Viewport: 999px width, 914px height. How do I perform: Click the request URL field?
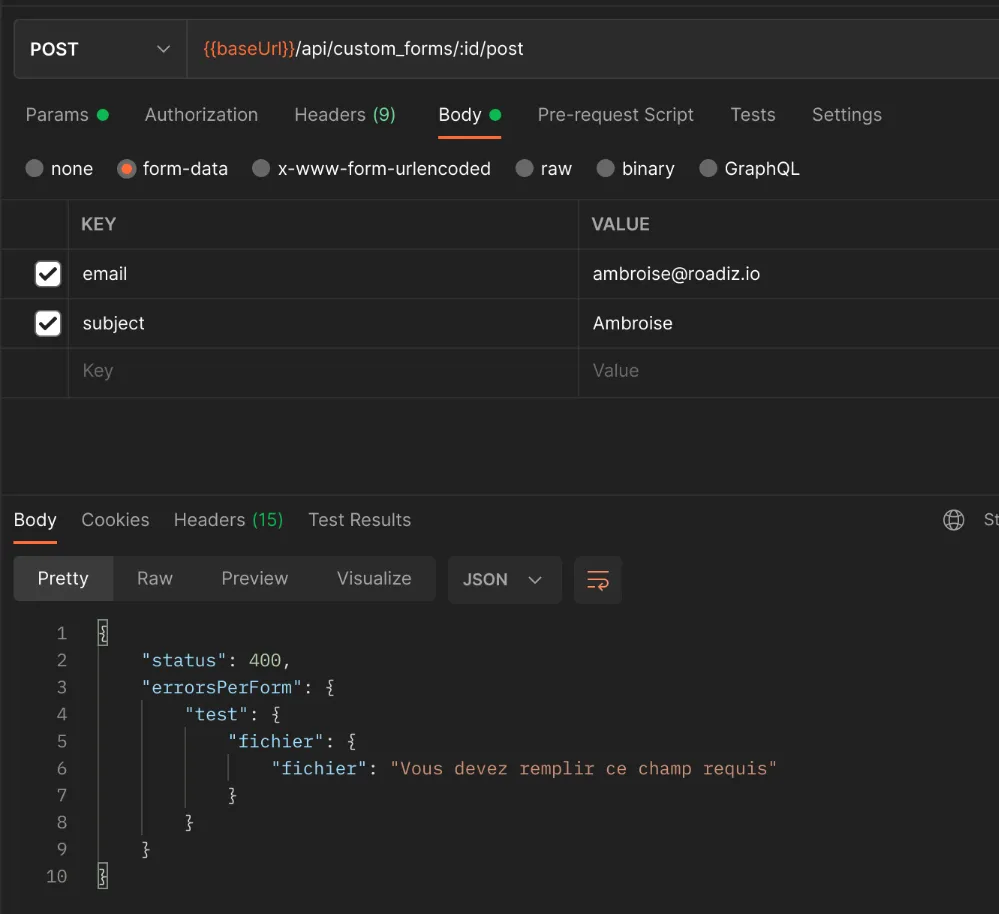593,49
